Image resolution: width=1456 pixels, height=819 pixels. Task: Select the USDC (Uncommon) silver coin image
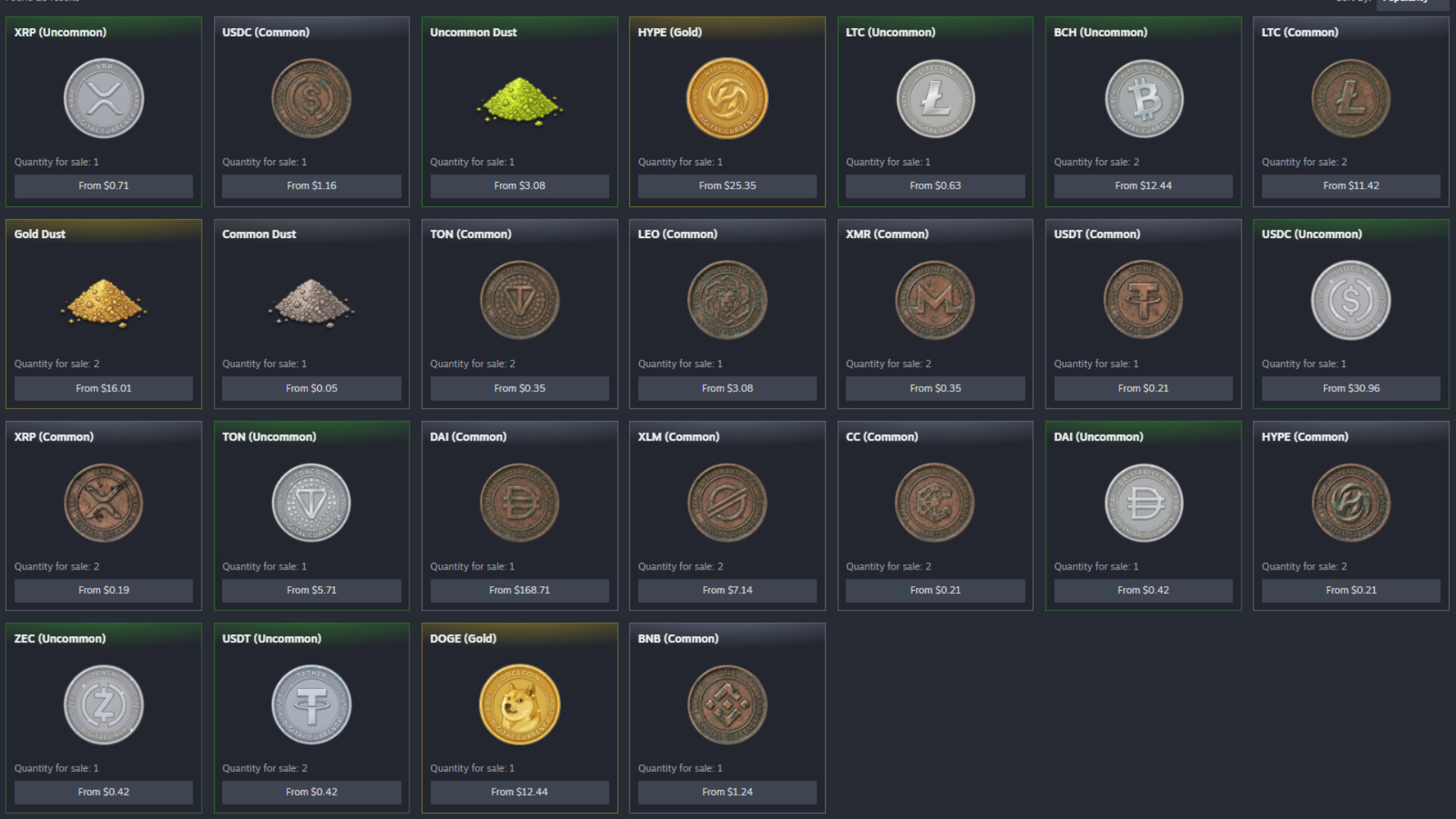[x=1351, y=300]
